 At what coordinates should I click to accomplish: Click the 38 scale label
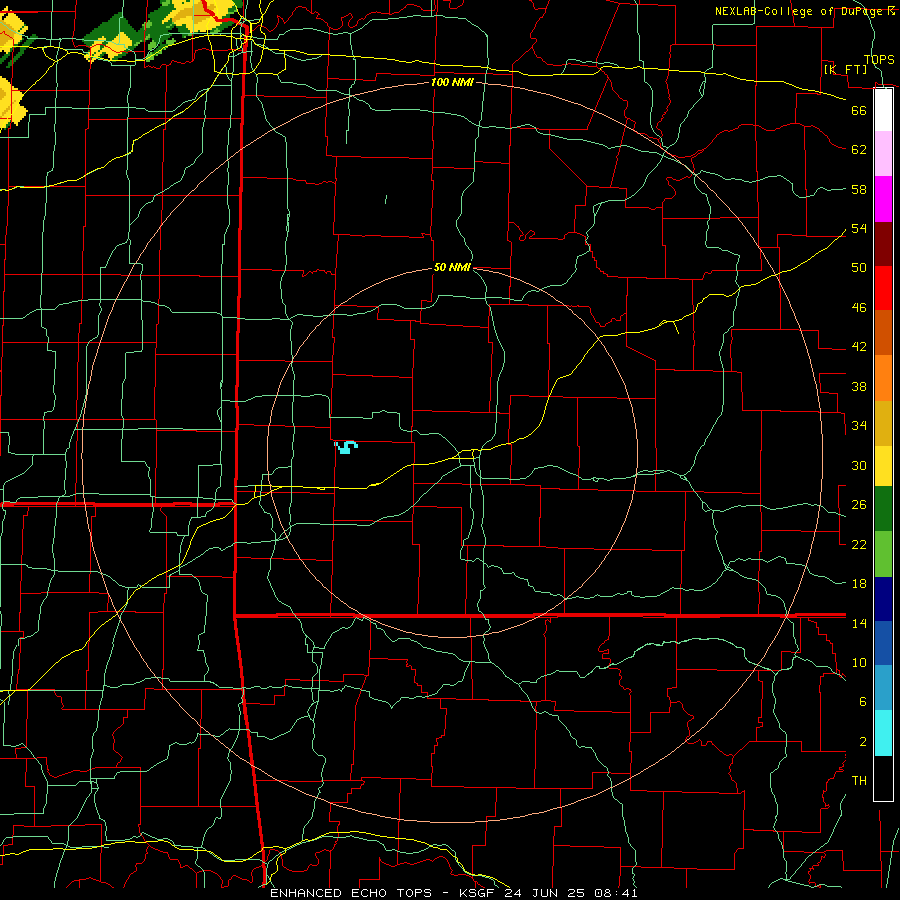point(859,386)
